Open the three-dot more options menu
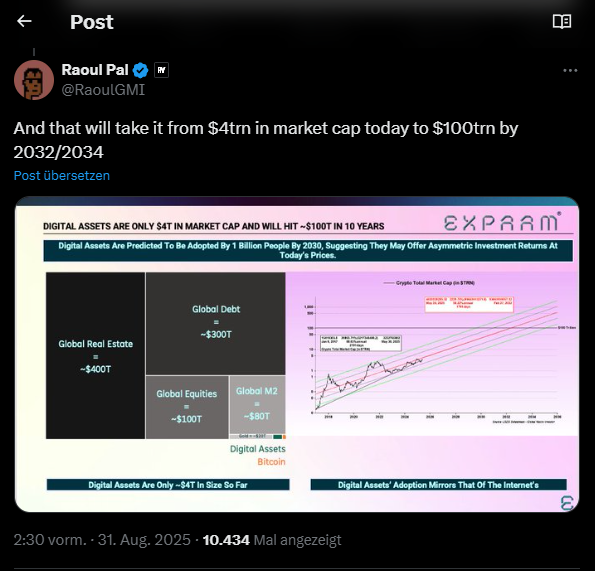The image size is (595, 571). [x=570, y=71]
